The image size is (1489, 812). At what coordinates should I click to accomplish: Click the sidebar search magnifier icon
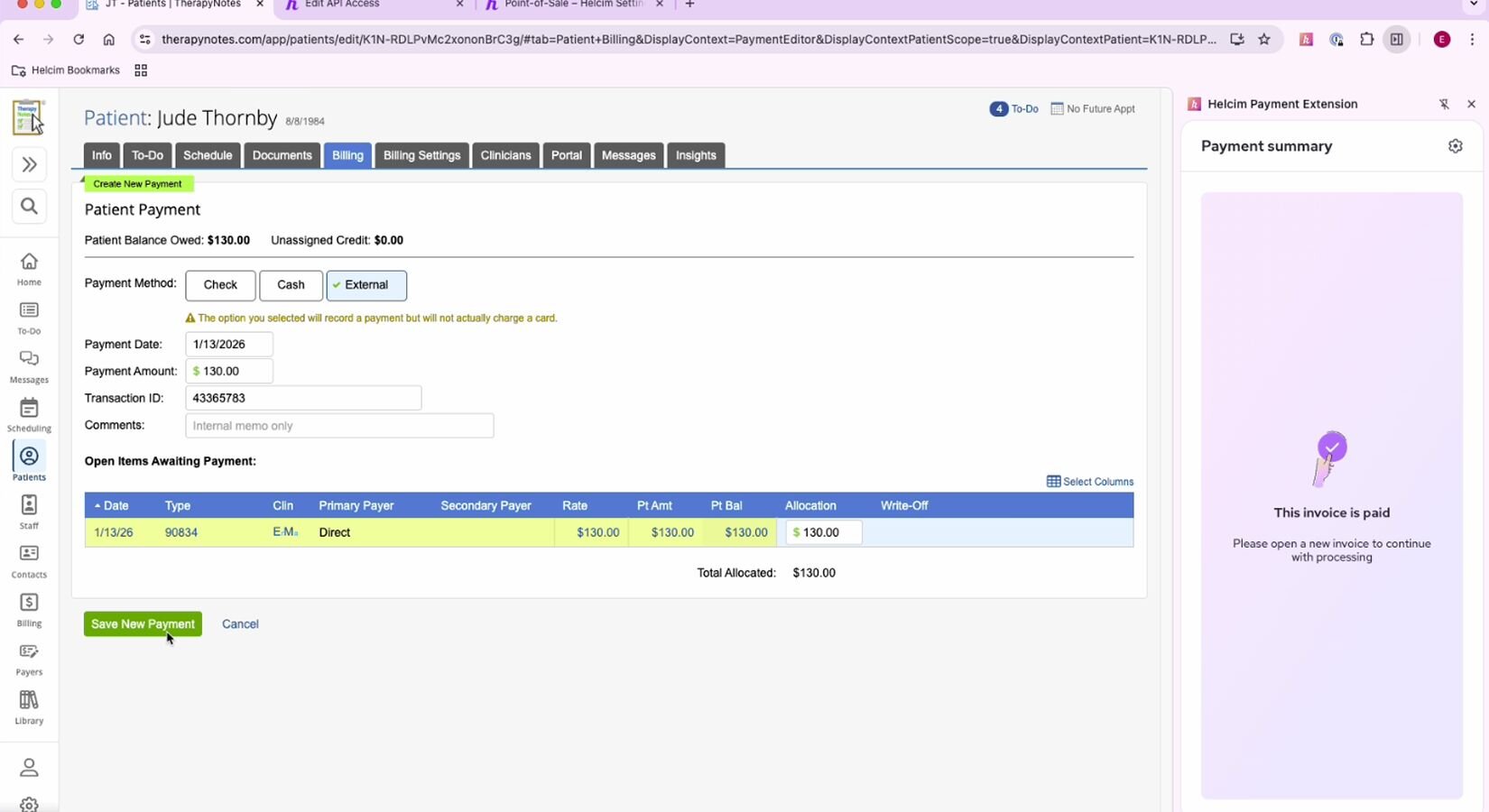click(x=29, y=207)
